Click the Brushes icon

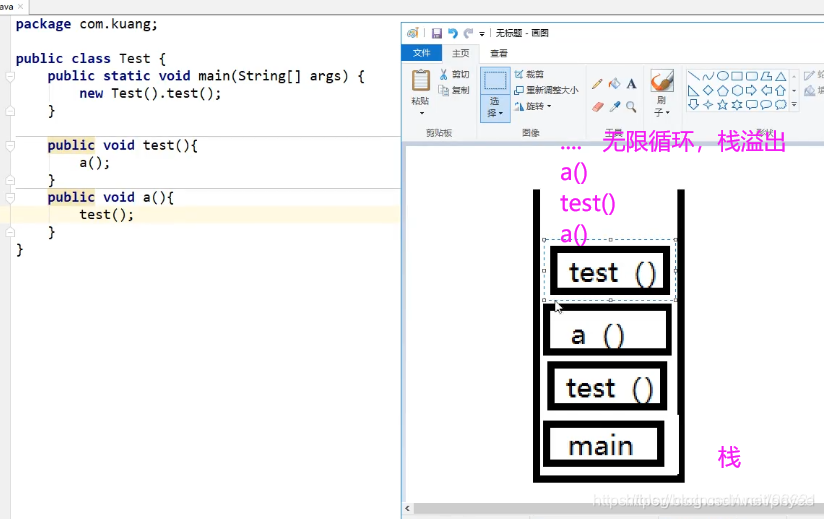pos(662,80)
